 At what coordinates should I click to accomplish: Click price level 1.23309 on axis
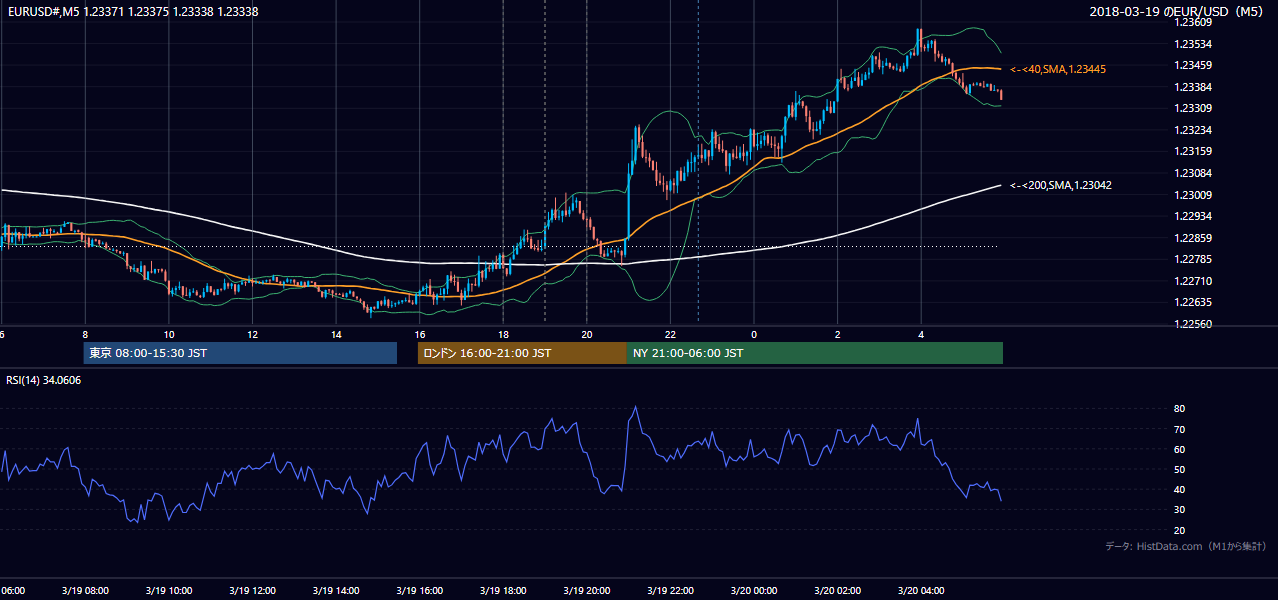click(1193, 108)
